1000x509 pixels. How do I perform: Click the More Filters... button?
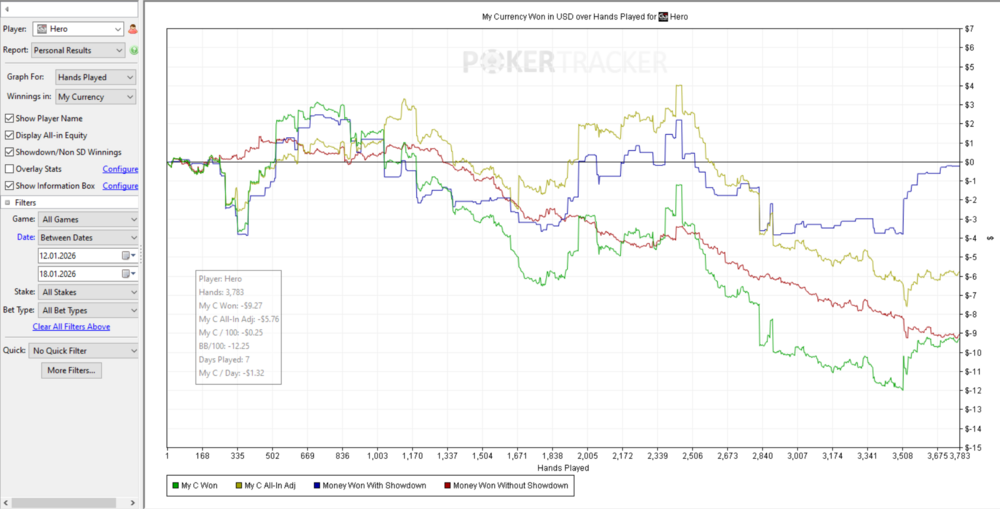point(70,370)
